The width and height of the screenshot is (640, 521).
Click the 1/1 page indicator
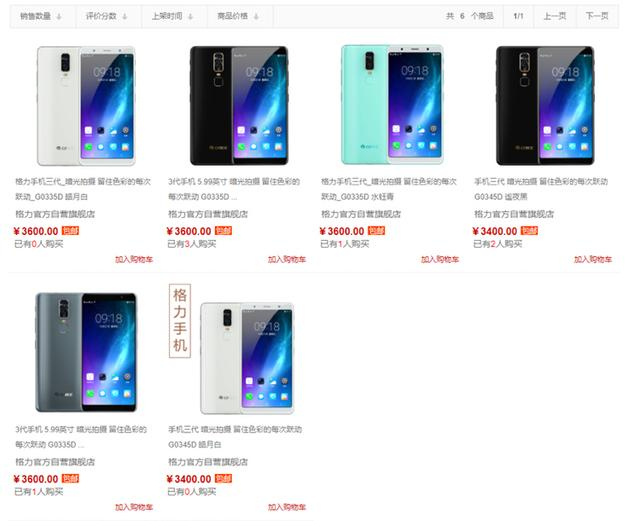[x=518, y=16]
